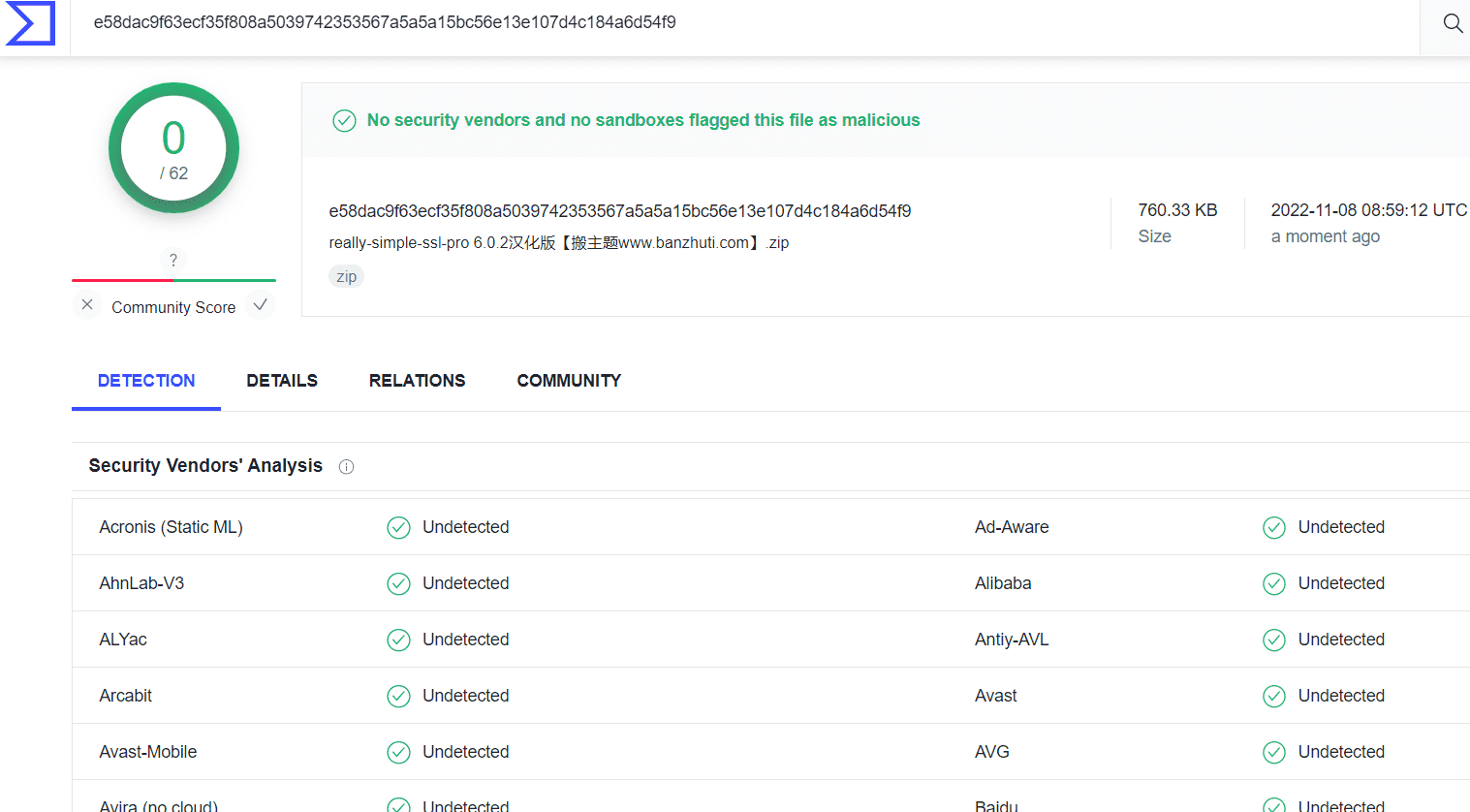Screen dimensions: 1470x812
Task: Click the Avast-Mobile undetected check icon
Action: pyautogui.click(x=398, y=752)
